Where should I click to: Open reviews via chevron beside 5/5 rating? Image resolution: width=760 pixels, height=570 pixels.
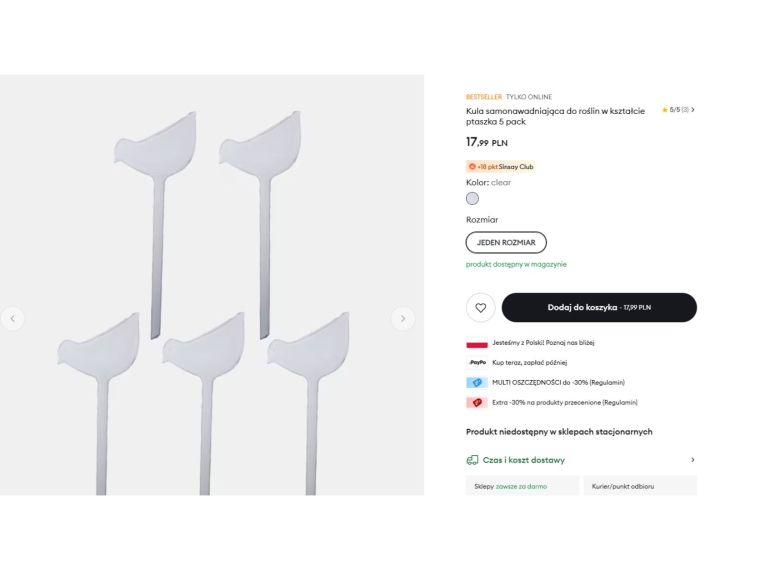693,110
